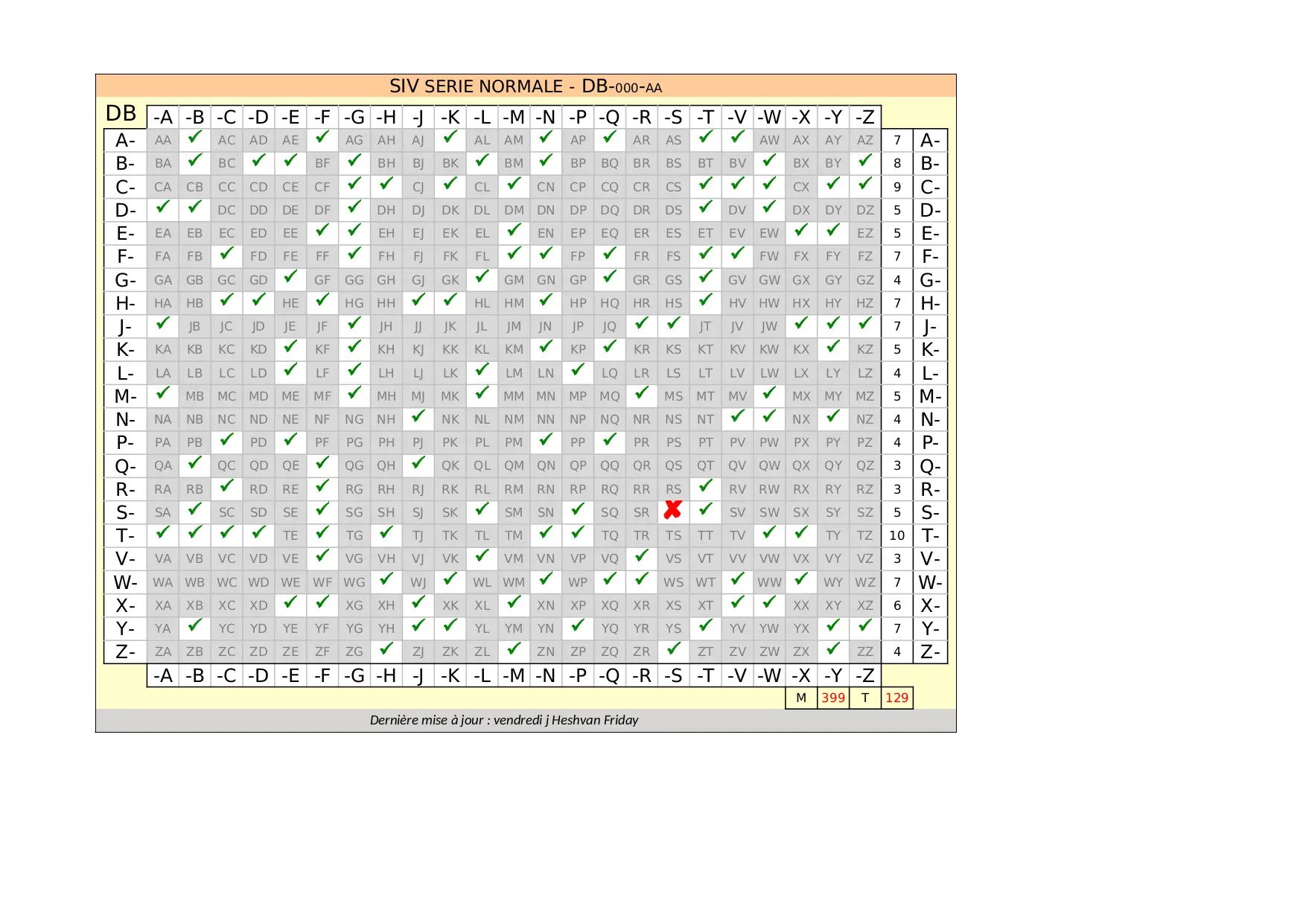This screenshot has width=1306, height=924.
Task: Select the left row header G-
Action: tap(125, 281)
